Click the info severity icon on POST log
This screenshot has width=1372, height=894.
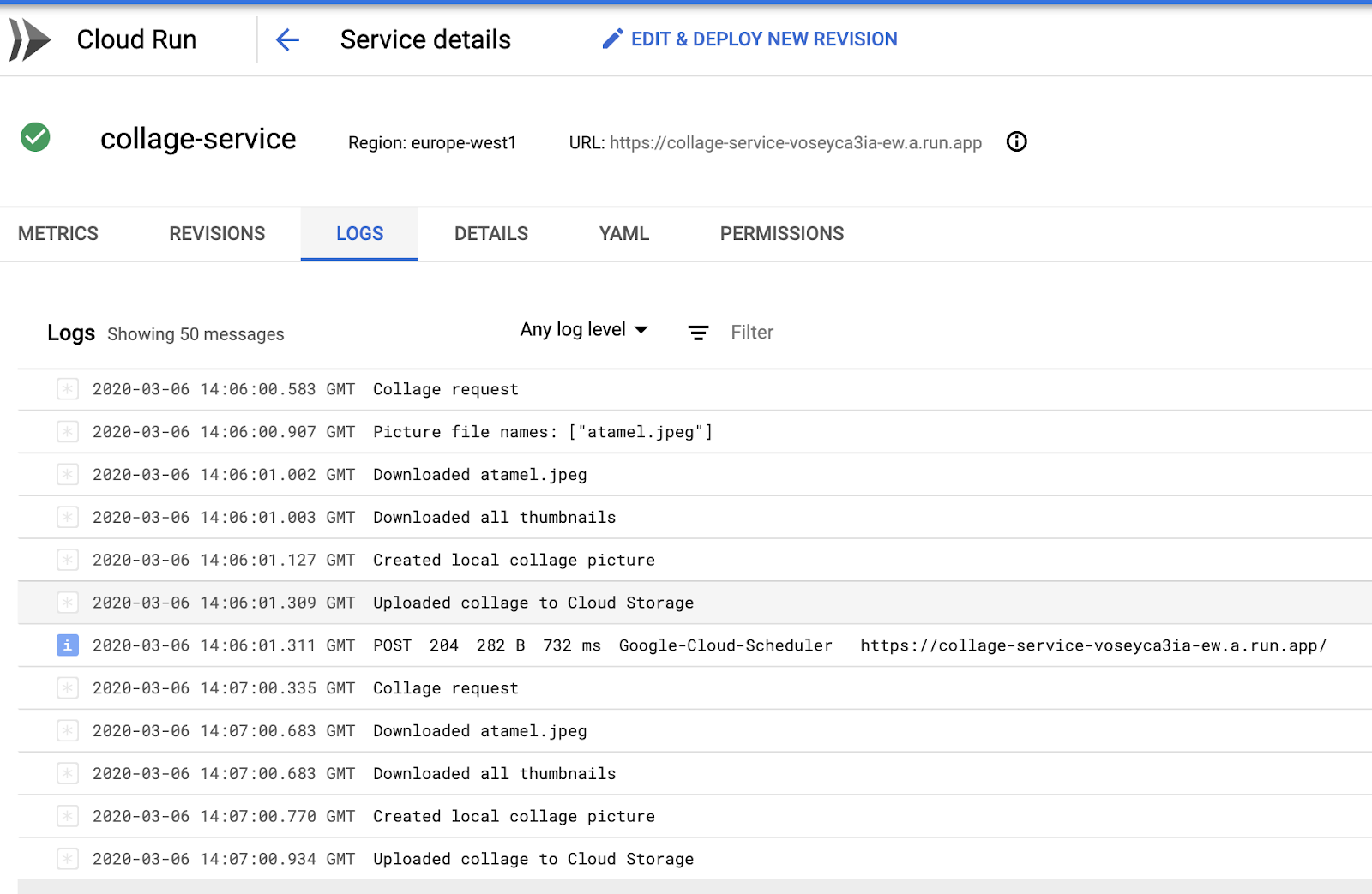[68, 645]
